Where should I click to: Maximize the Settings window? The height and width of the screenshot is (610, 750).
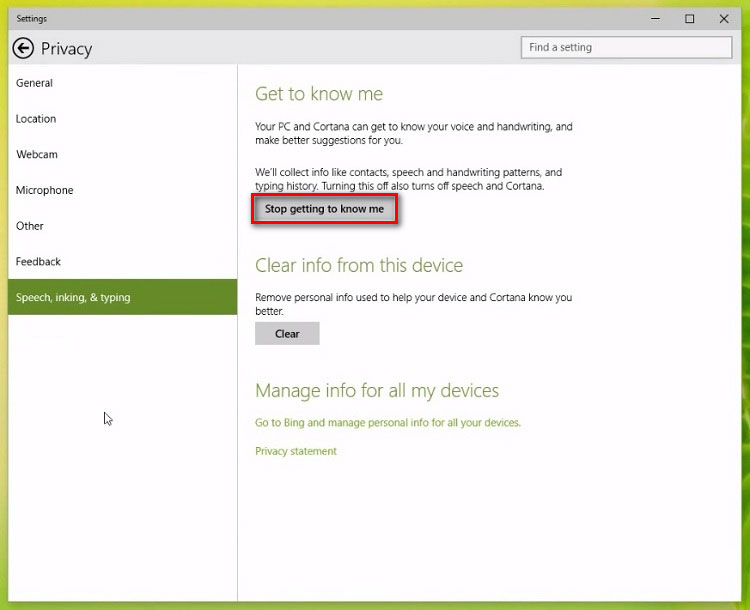tap(689, 19)
